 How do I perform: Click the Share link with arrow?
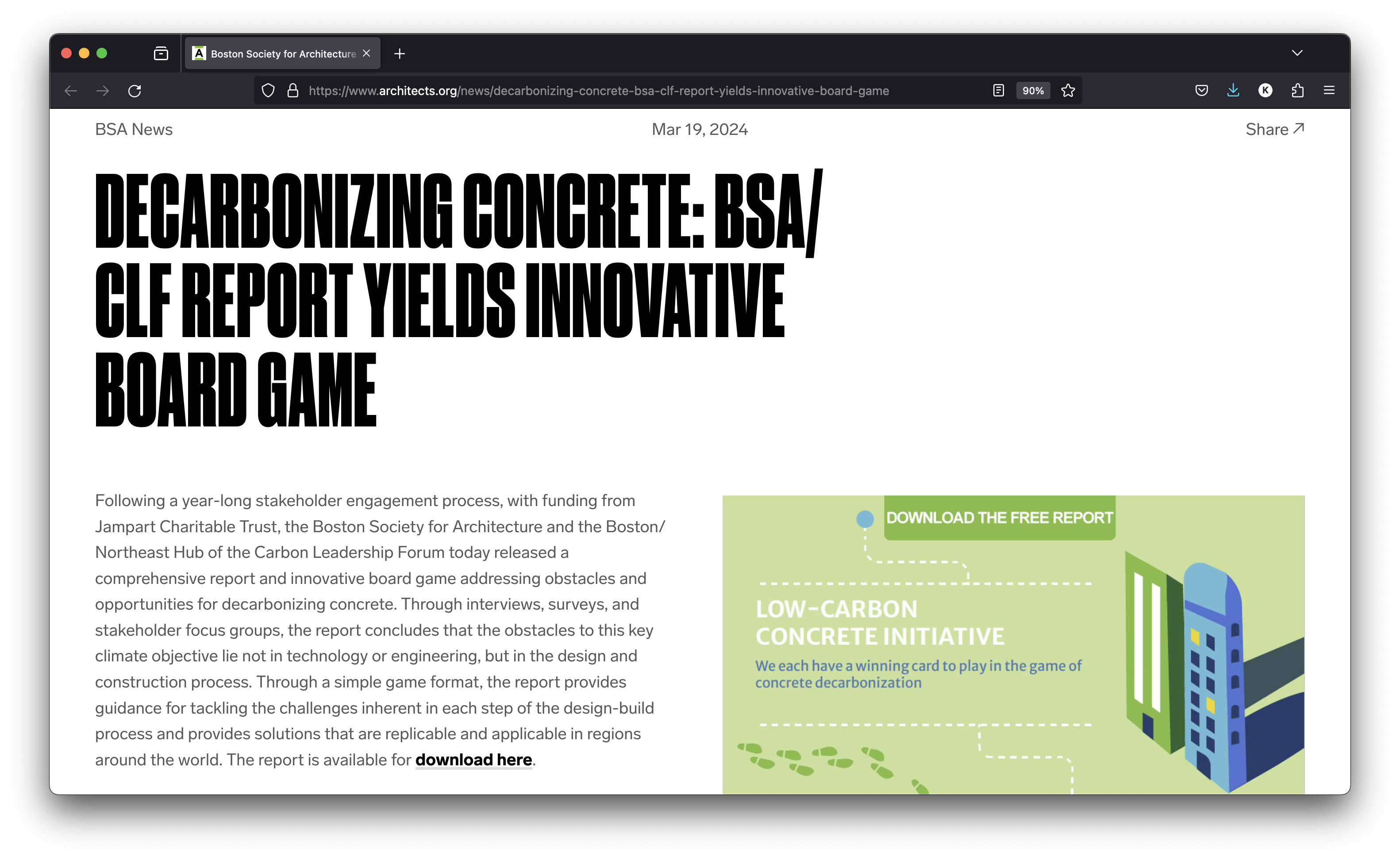click(1274, 130)
